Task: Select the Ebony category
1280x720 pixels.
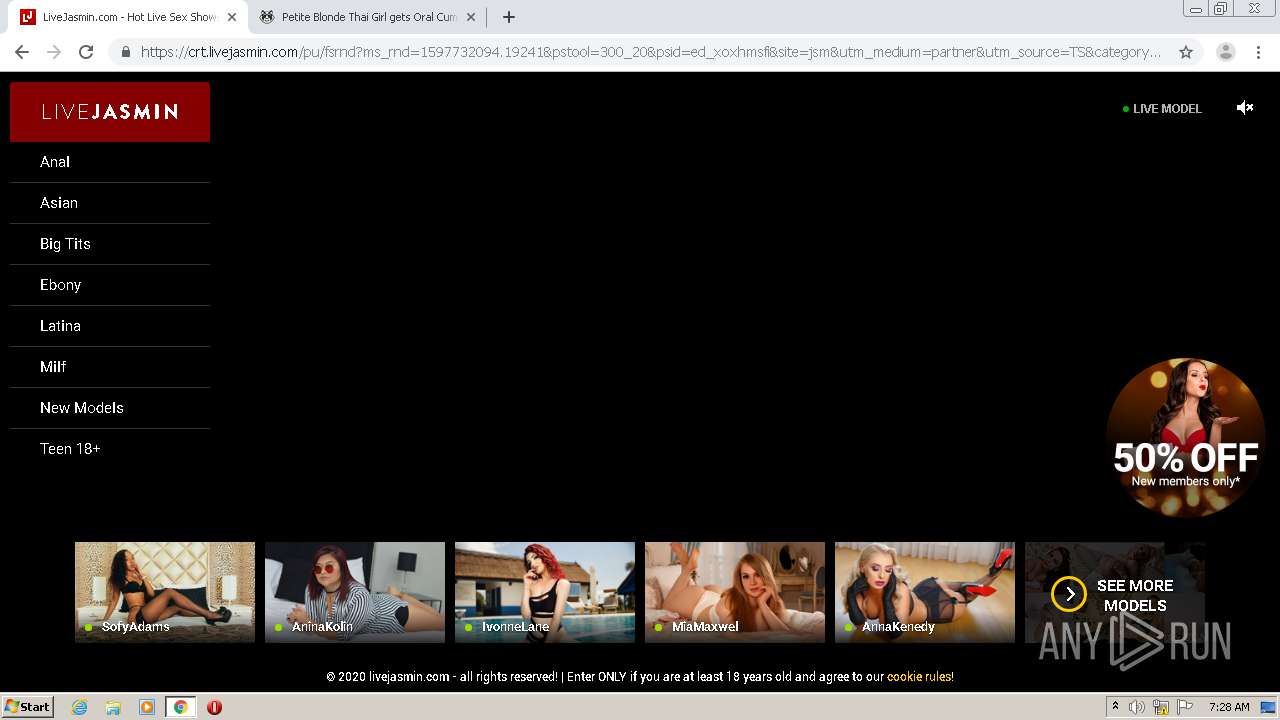Action: tap(110, 285)
